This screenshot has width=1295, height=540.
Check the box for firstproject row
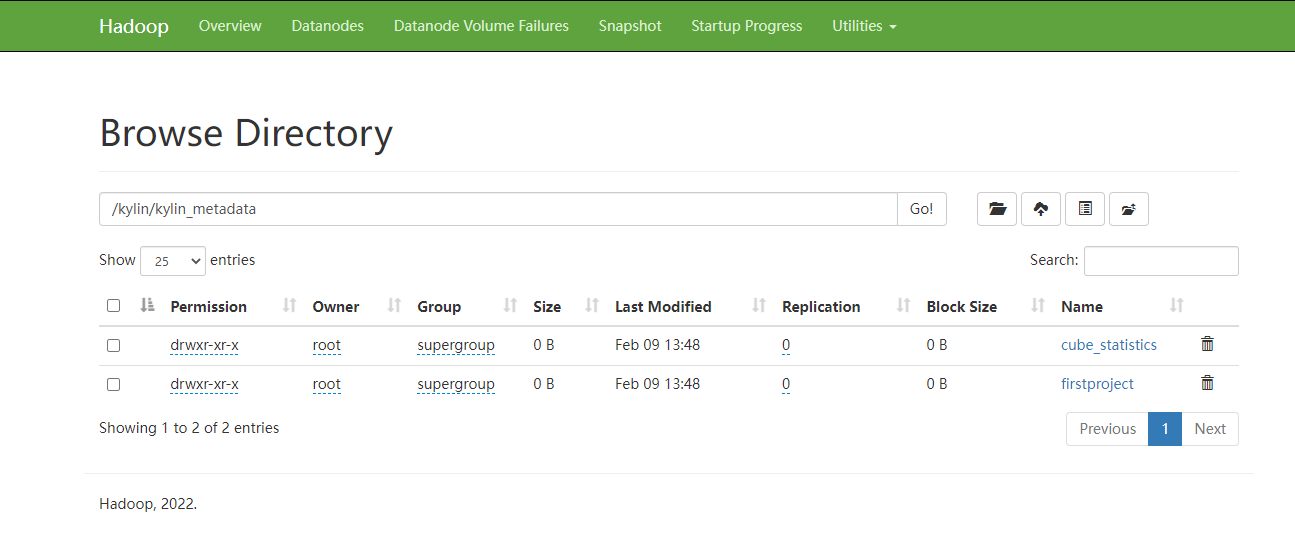tap(114, 384)
